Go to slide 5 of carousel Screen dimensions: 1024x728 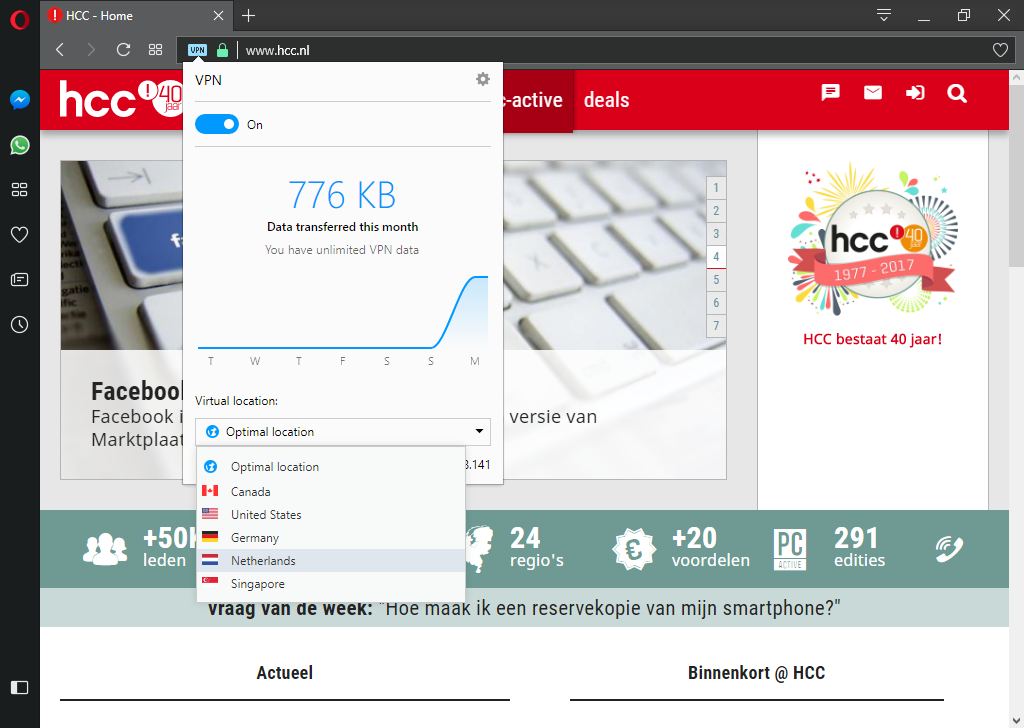click(x=716, y=279)
